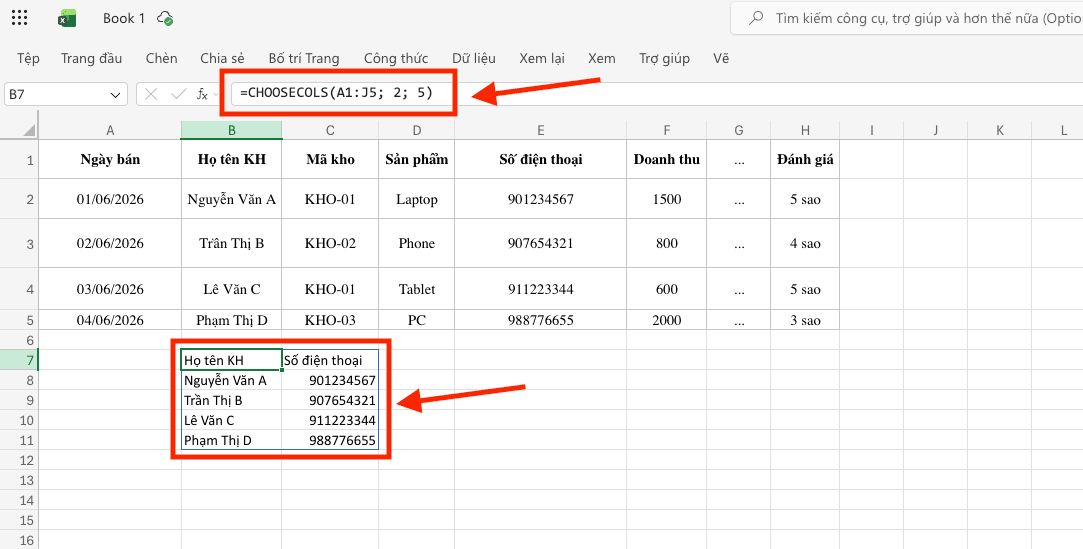Select column B header
Image resolution: width=1083 pixels, height=549 pixels.
tap(231, 131)
